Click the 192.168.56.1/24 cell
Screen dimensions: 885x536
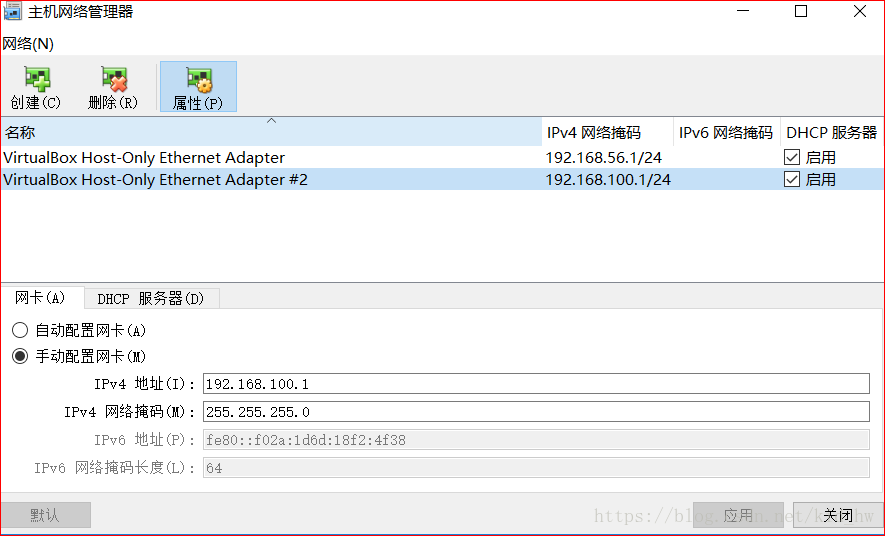tap(603, 157)
